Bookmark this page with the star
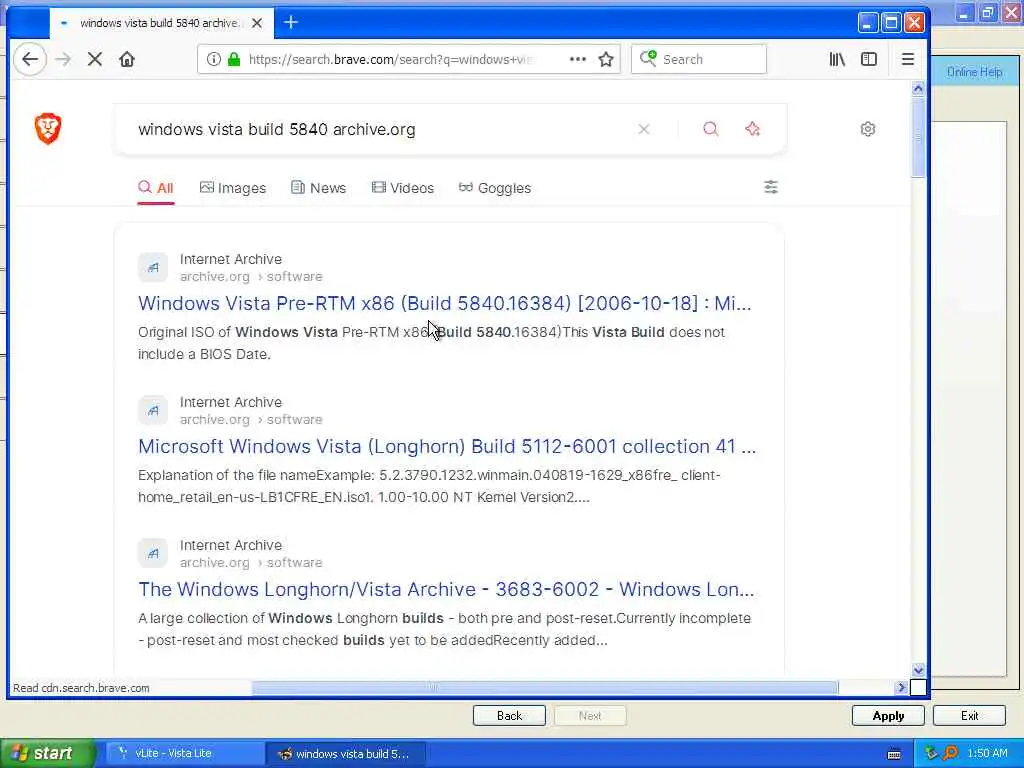This screenshot has height=768, width=1024. click(606, 59)
